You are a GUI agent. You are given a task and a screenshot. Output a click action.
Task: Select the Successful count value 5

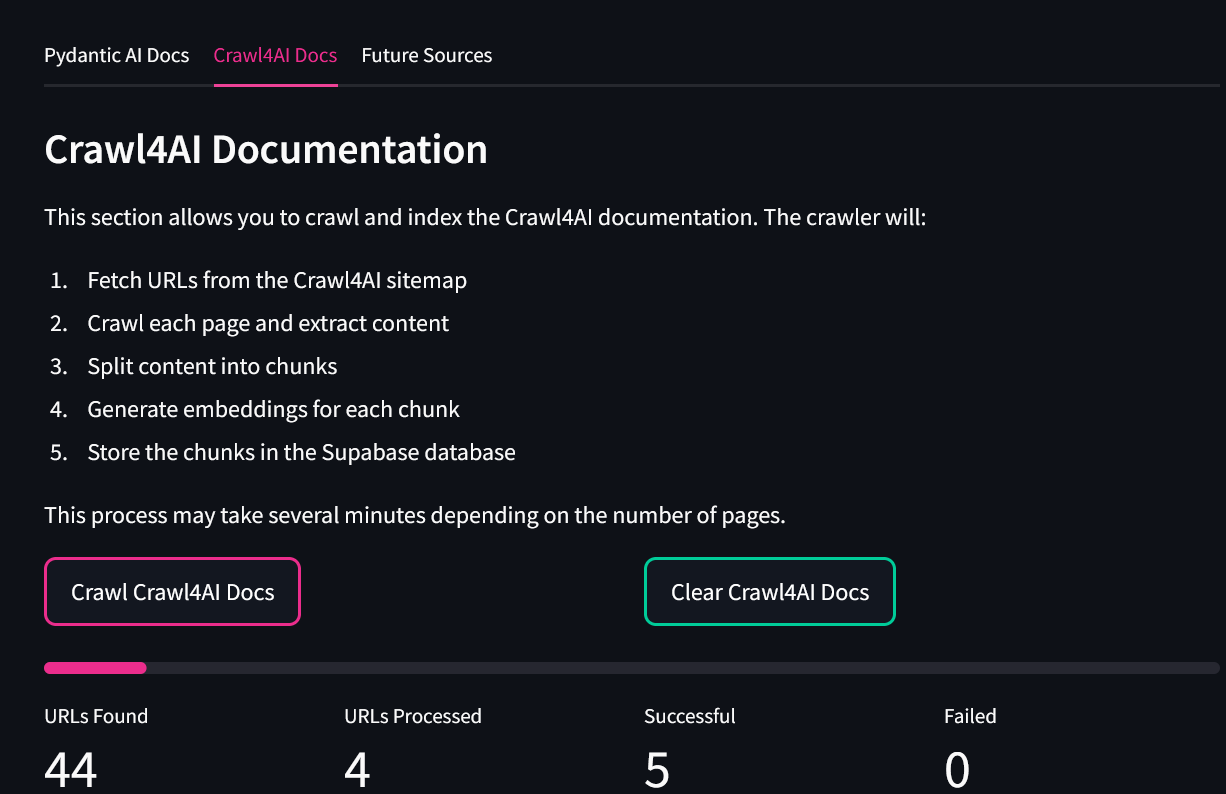(x=657, y=770)
